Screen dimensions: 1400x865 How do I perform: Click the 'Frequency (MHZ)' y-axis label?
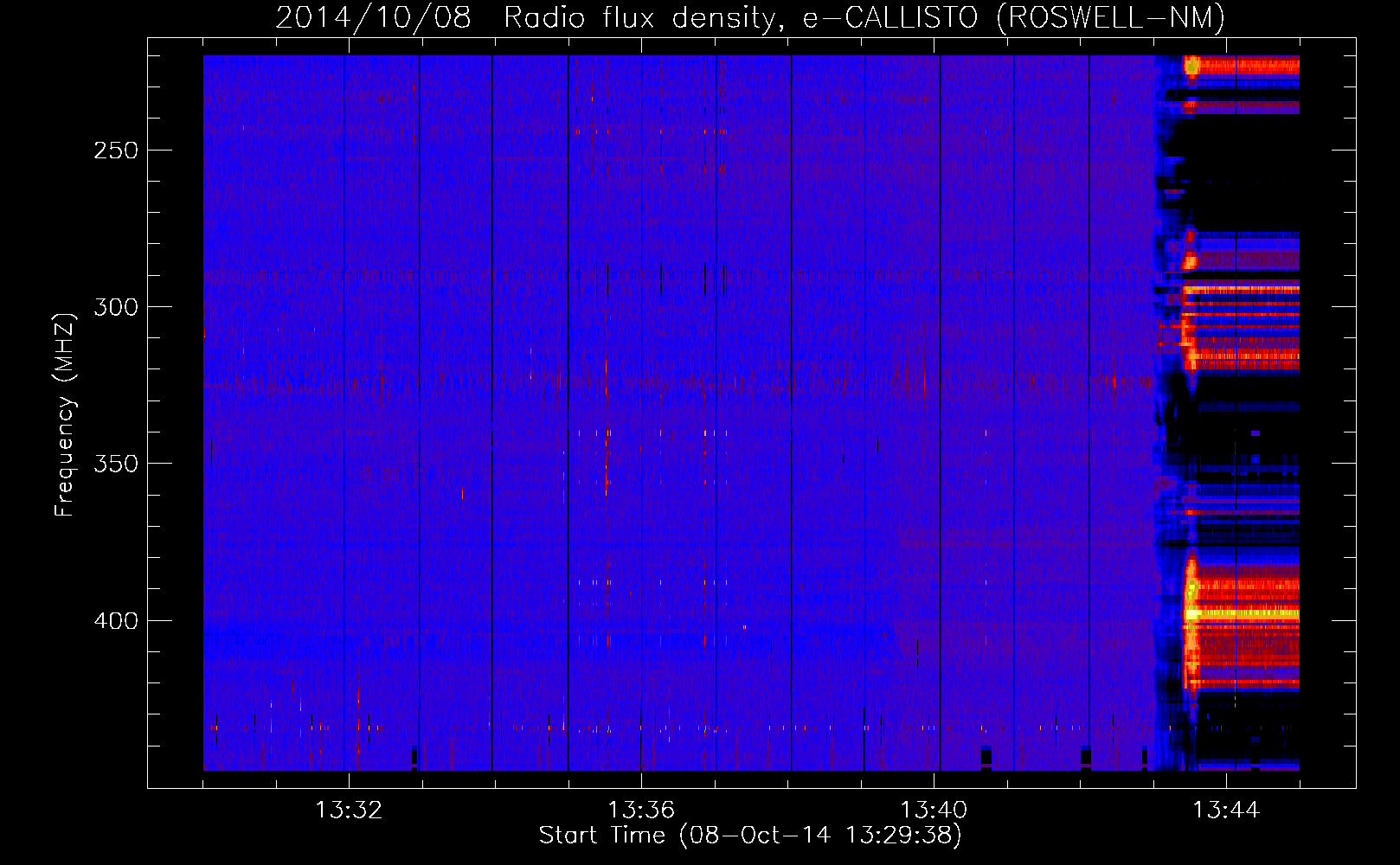pyautogui.click(x=65, y=414)
